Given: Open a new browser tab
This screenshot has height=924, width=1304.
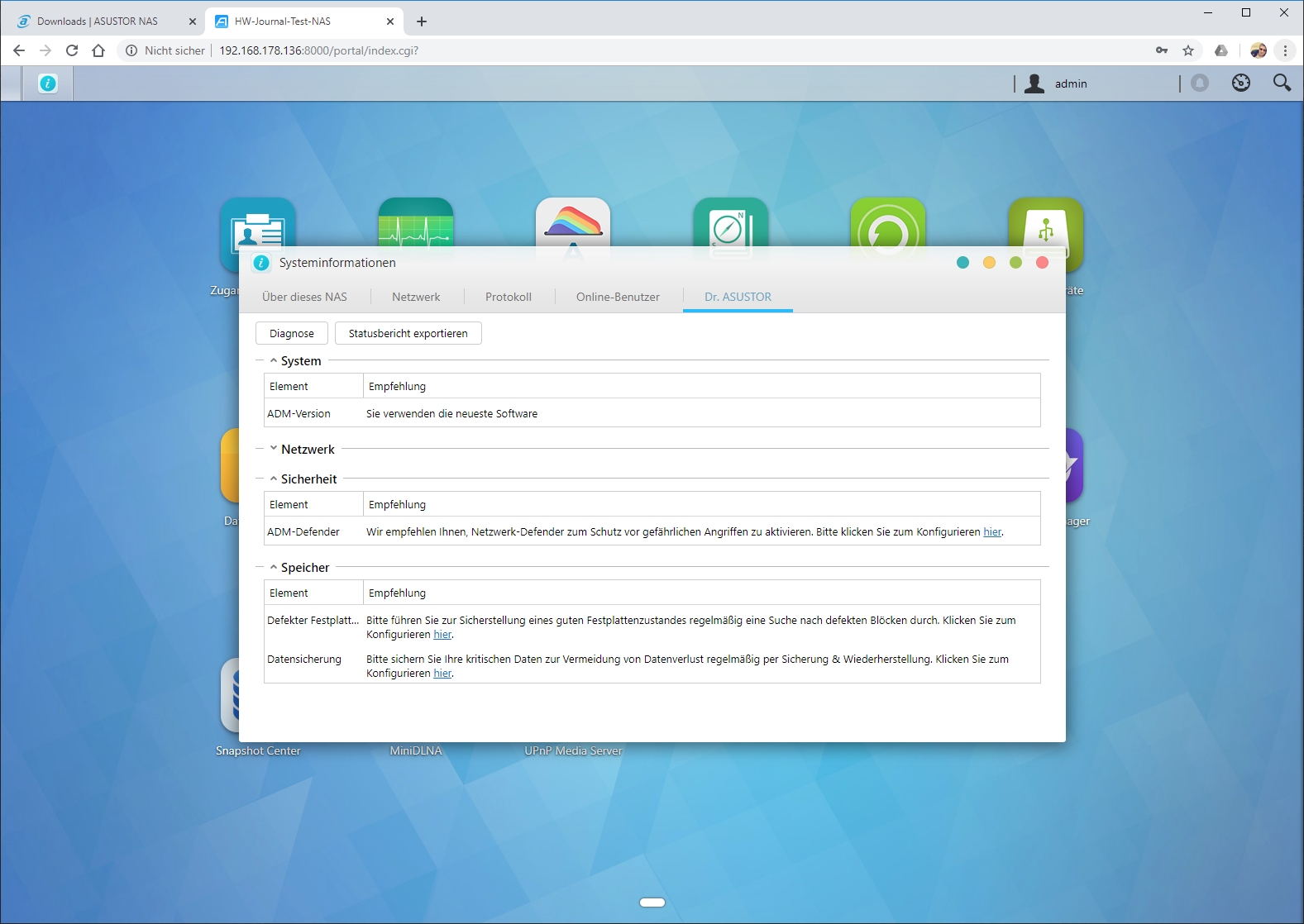Looking at the screenshot, I should coord(422,21).
